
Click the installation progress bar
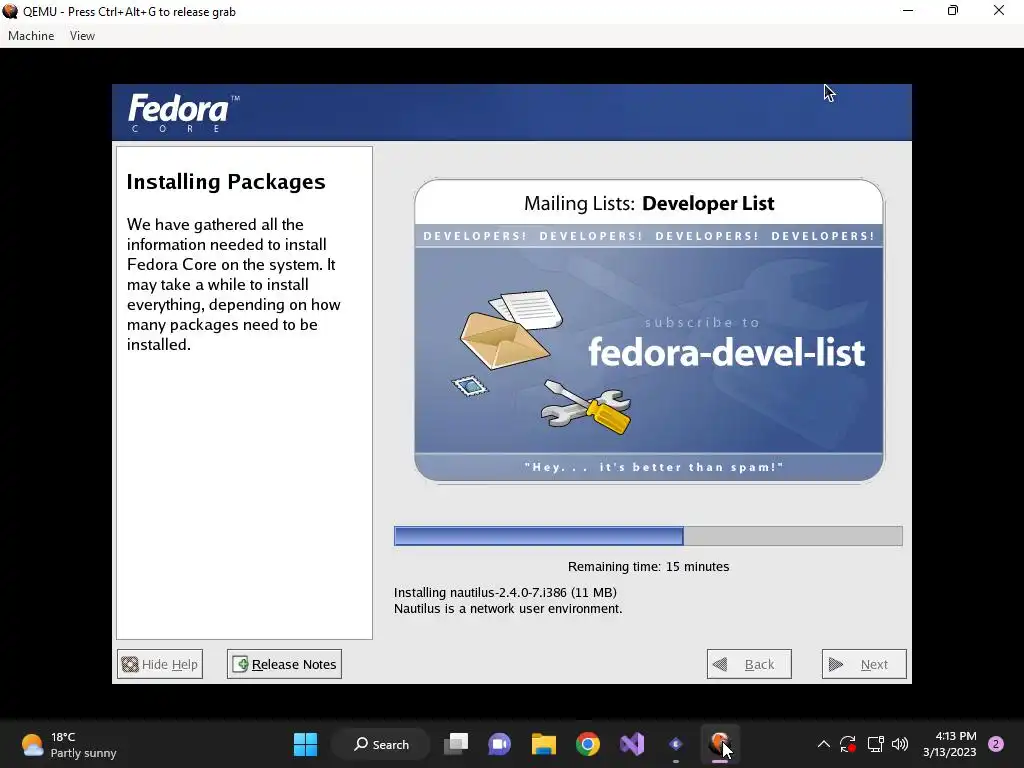[x=648, y=536]
